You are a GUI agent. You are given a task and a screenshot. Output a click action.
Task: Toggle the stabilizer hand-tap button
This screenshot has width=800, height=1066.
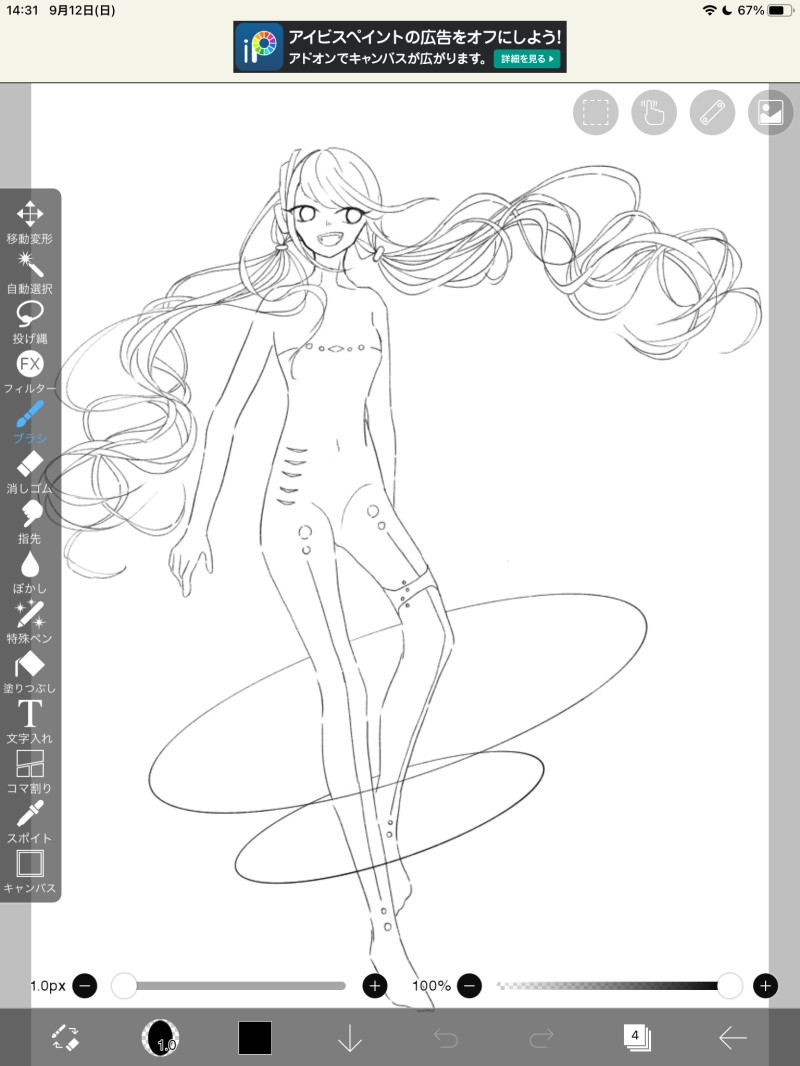[x=654, y=112]
